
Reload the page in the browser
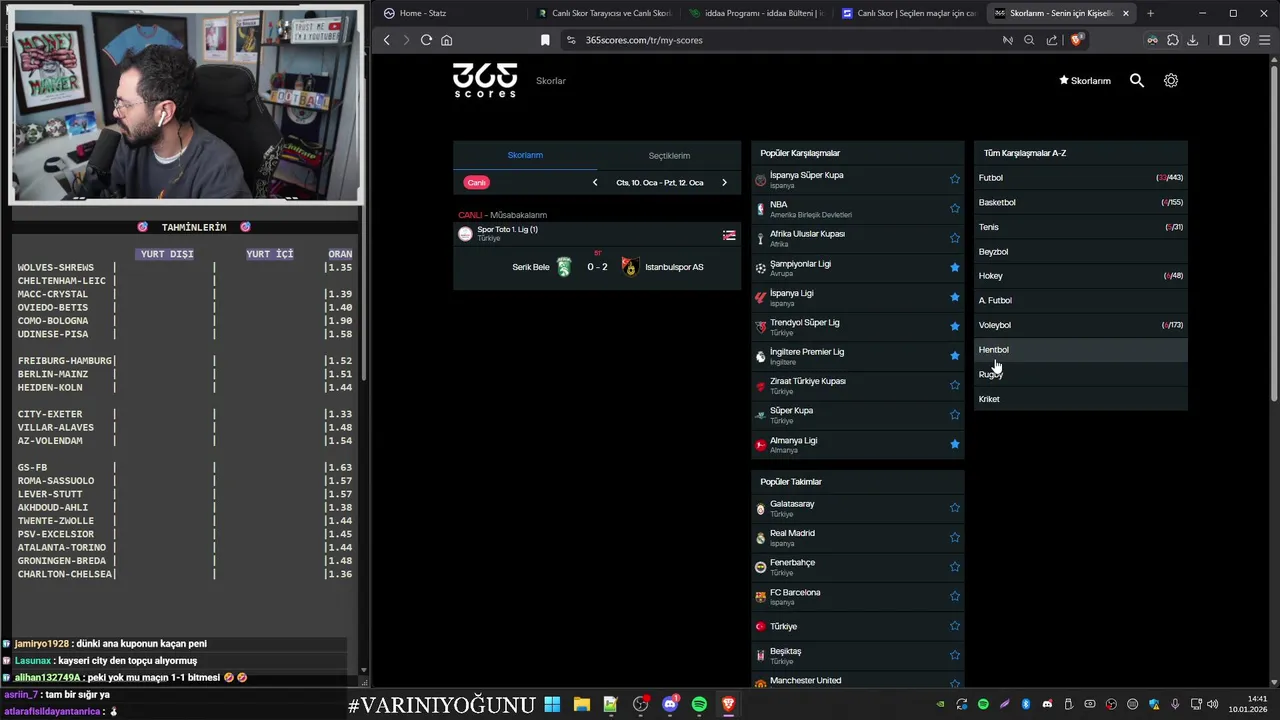pos(426,40)
